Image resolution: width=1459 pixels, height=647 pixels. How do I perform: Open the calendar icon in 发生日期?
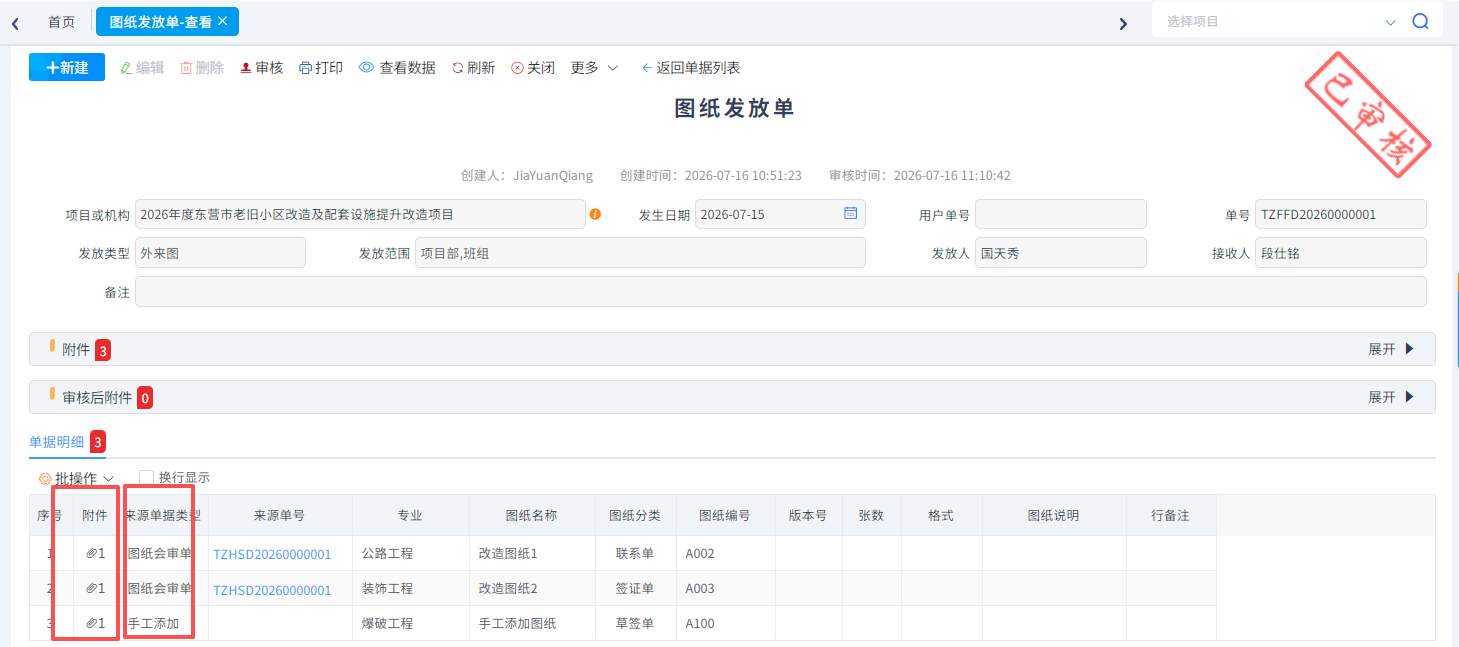[x=851, y=213]
